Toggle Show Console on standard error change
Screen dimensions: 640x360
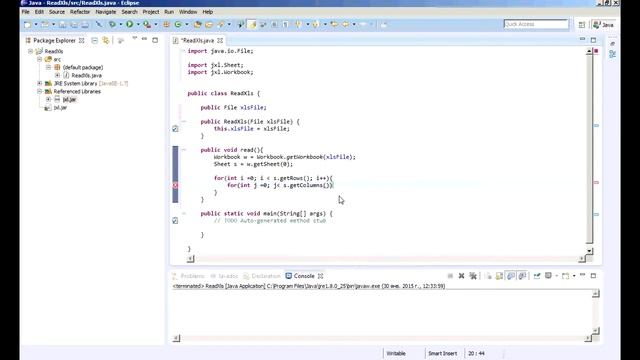point(522,276)
